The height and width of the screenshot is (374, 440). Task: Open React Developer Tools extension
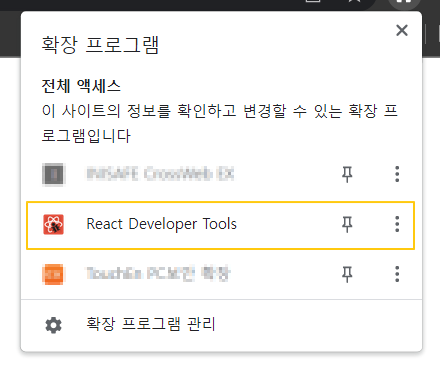coord(220,225)
